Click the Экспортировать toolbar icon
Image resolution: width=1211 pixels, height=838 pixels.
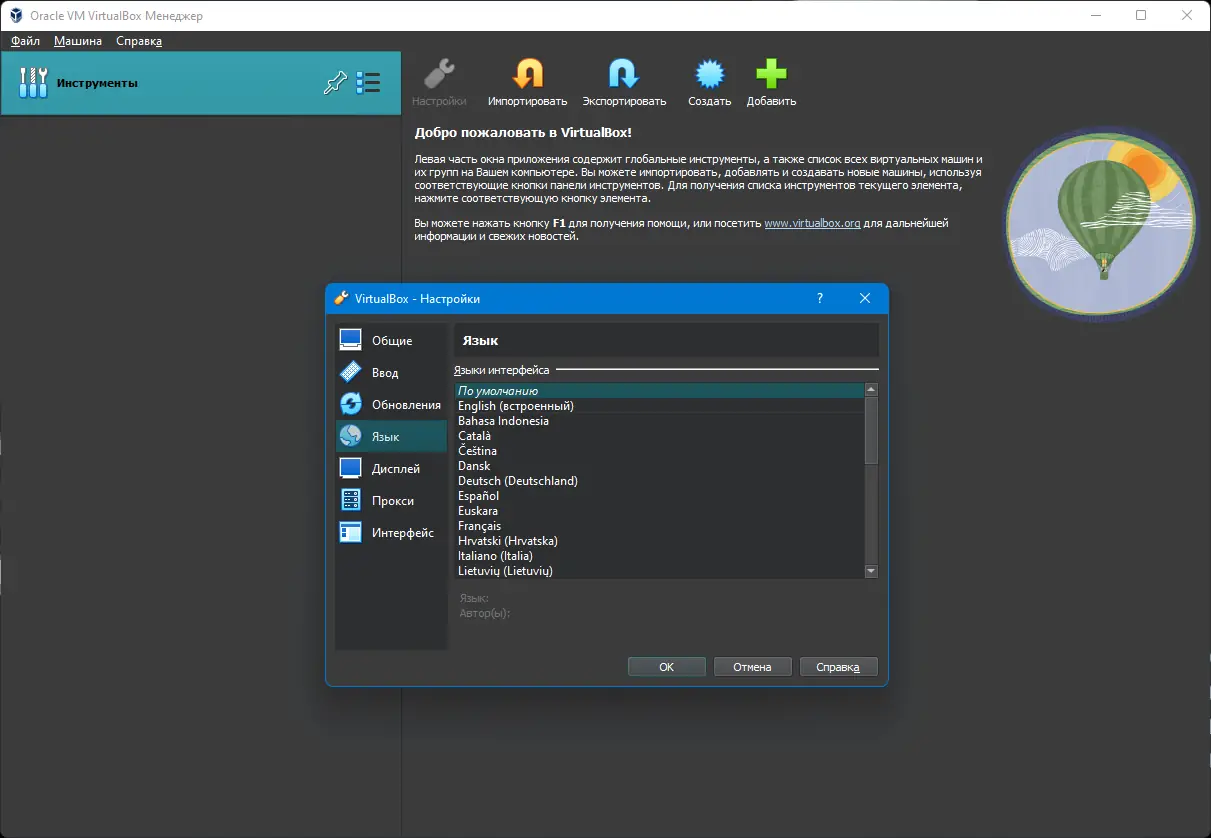[x=624, y=74]
